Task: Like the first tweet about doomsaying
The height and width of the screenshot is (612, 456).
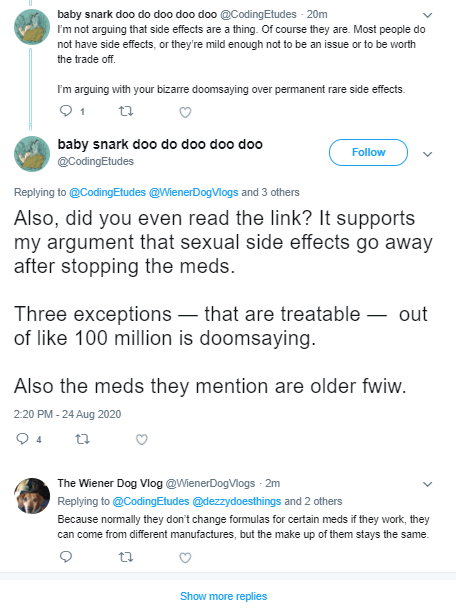Action: point(185,112)
